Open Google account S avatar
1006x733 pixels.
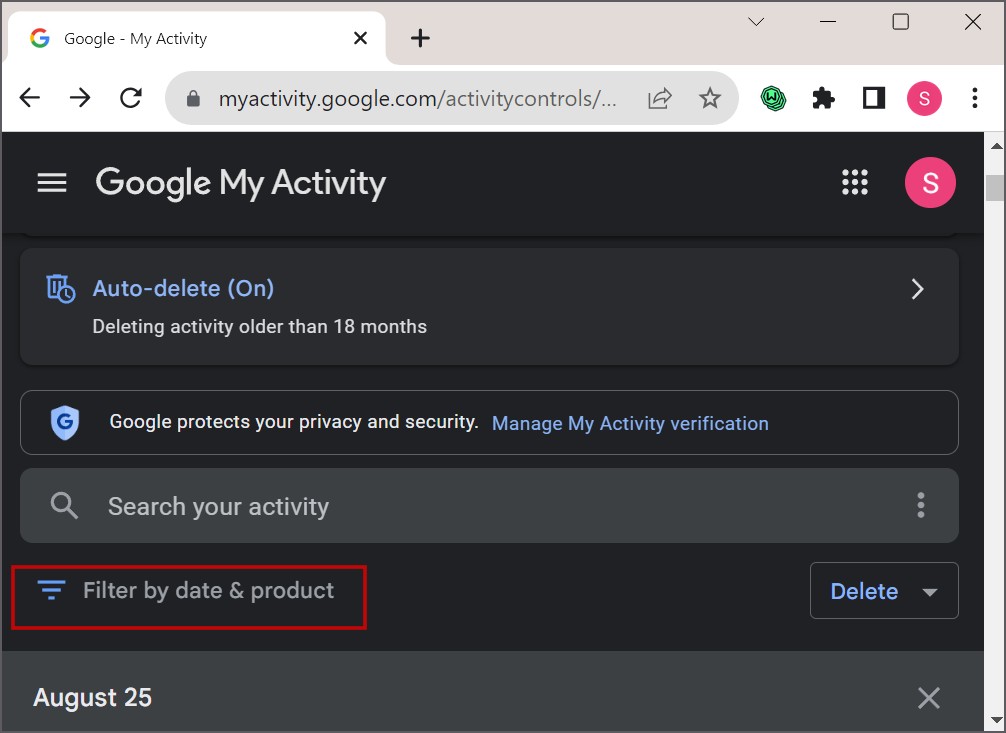click(930, 182)
